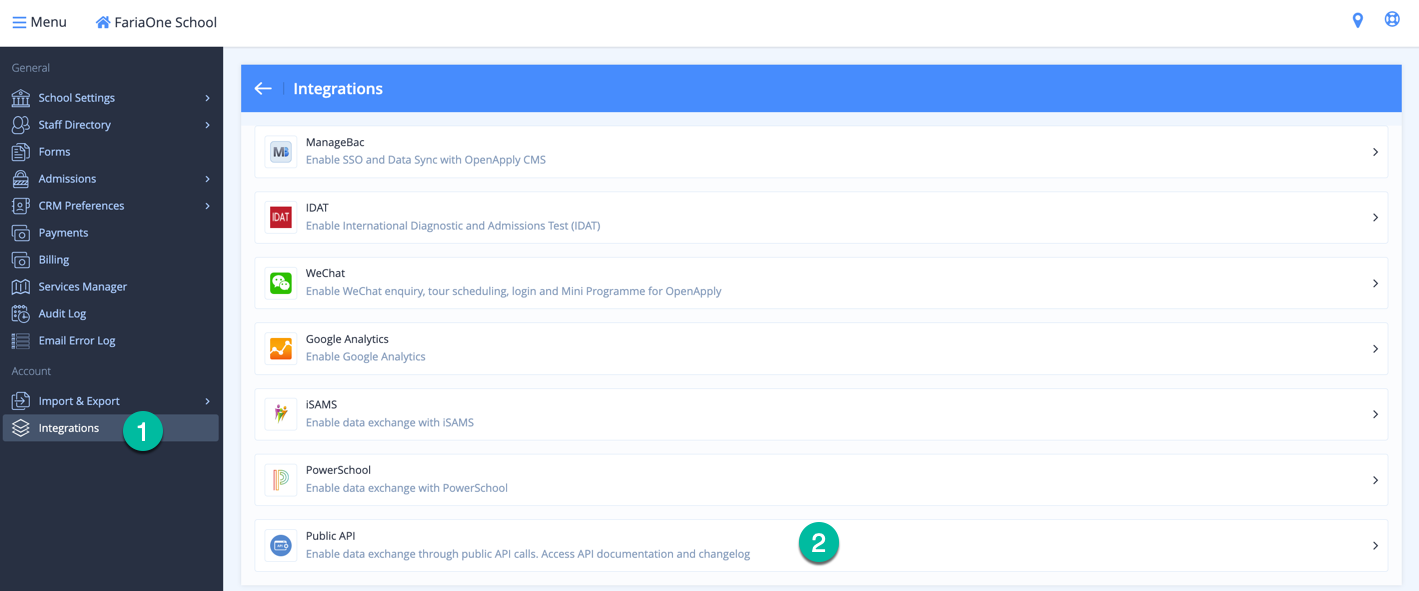Open the Public API integration title
The image size is (1419, 591).
pyautogui.click(x=330, y=536)
